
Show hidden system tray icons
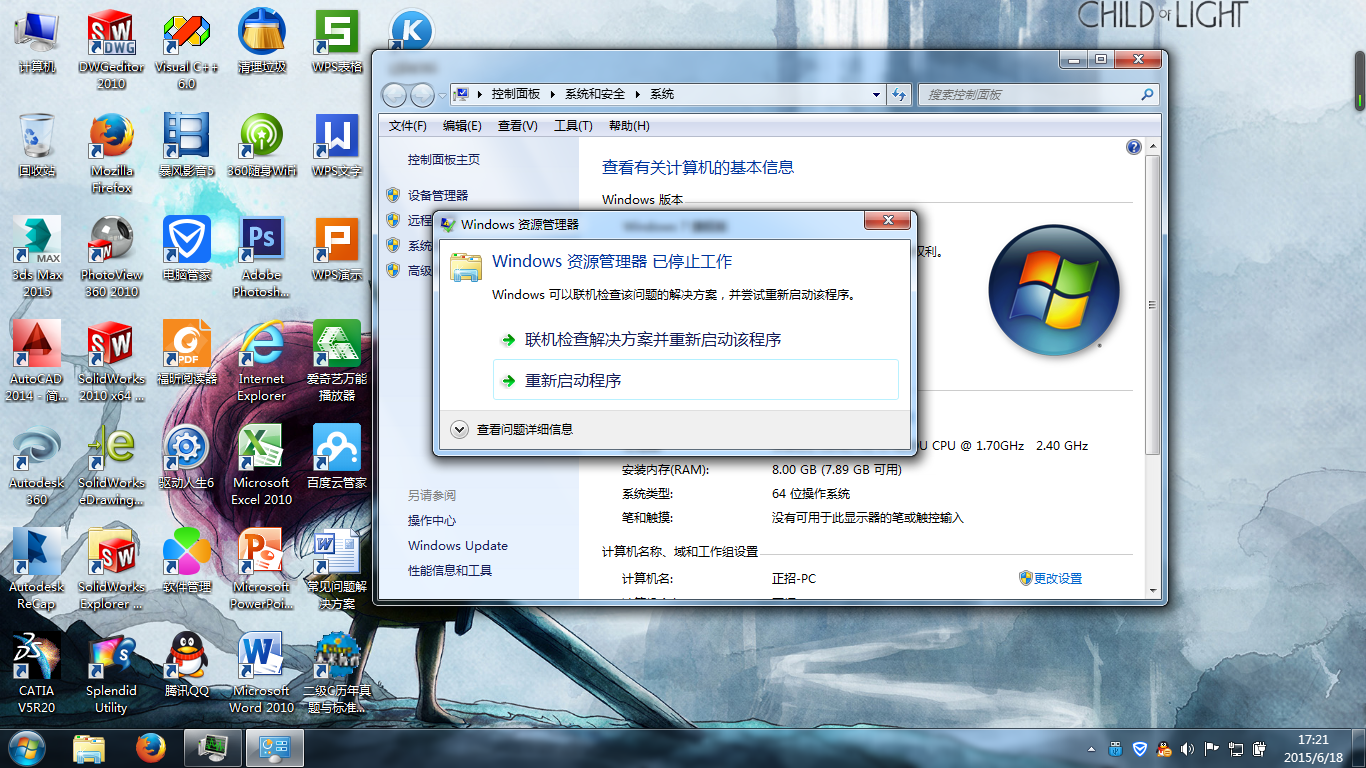pyautogui.click(x=1092, y=748)
